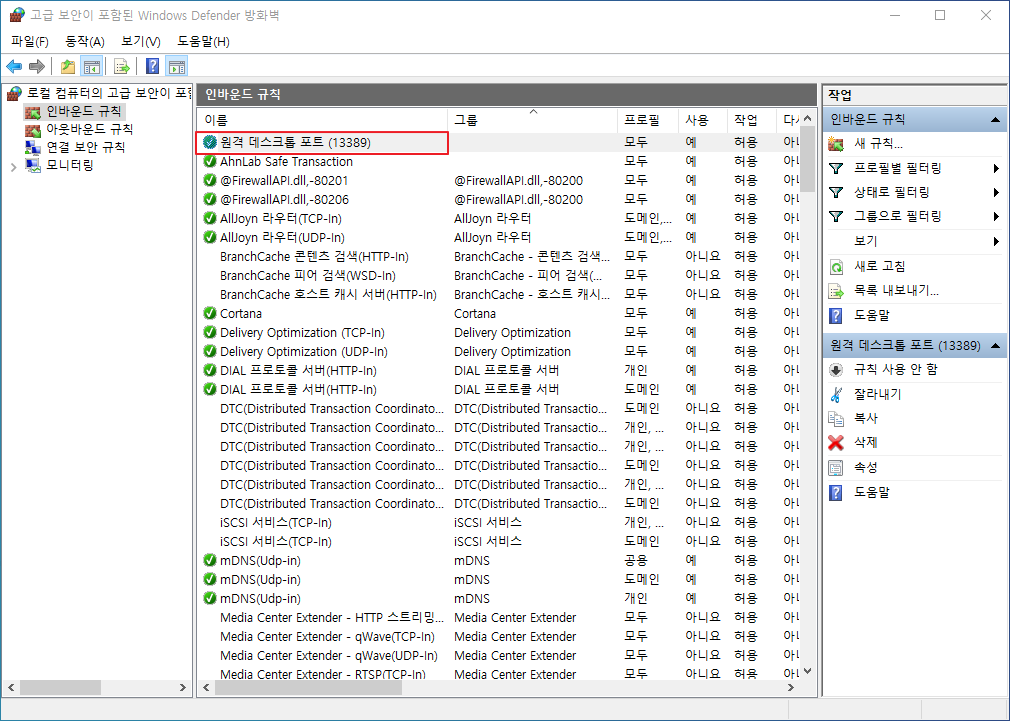Click 도움말 under 인바운드 규칙 actions

872,315
